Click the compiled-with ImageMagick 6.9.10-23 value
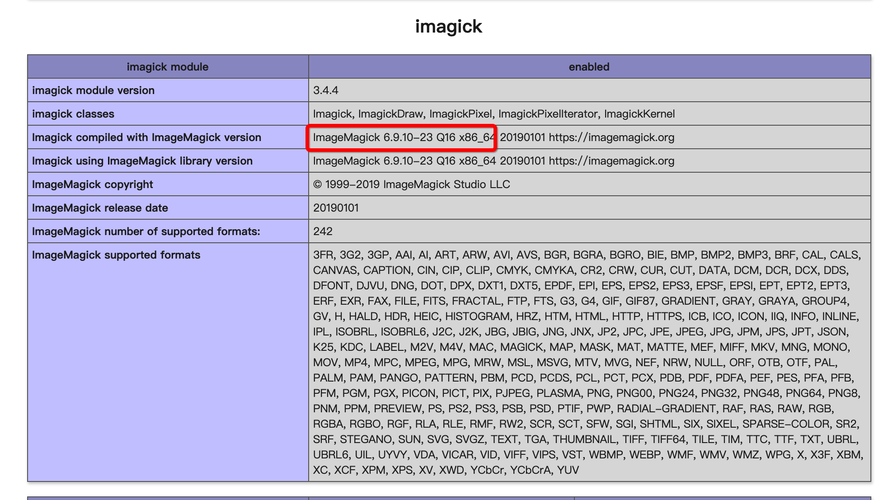893x500 pixels. [x=493, y=137]
